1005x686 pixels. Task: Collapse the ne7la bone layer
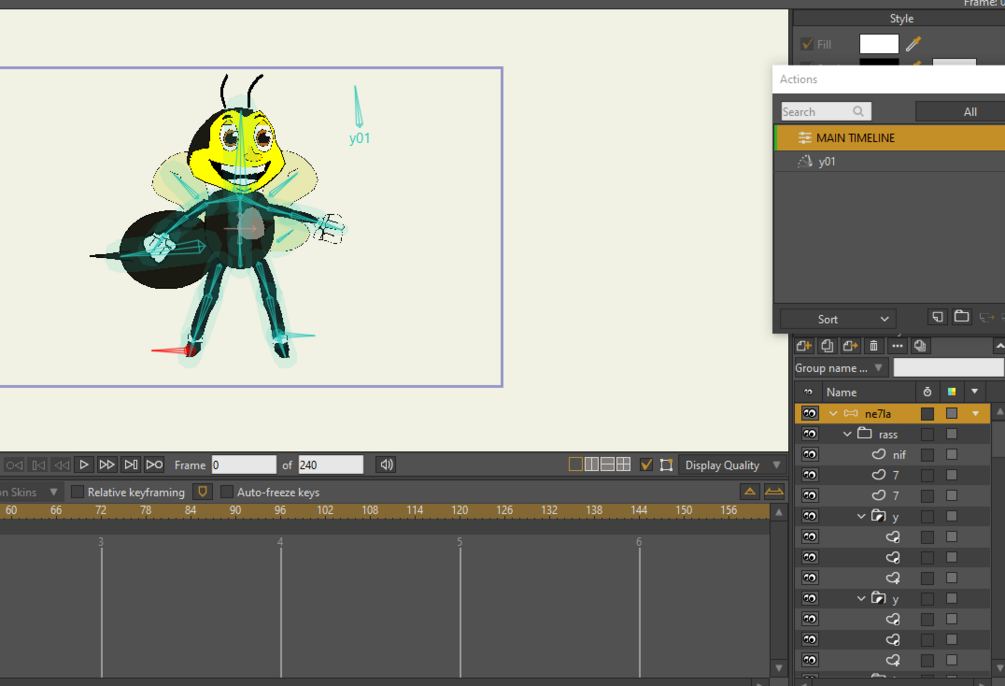click(x=833, y=414)
